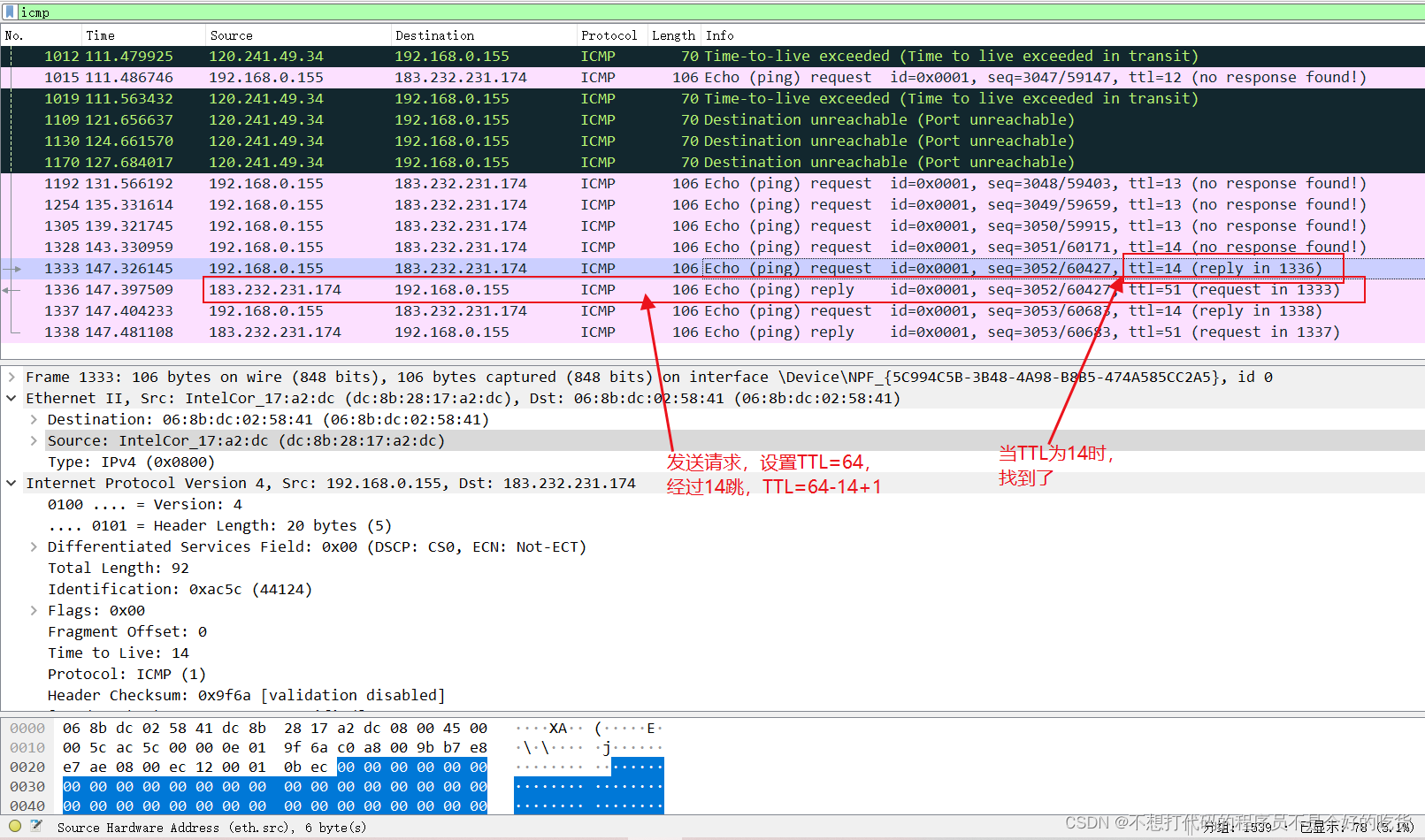Collapse Internet Protocol Version 4 section
This screenshot has width=1425, height=840.
[x=11, y=483]
